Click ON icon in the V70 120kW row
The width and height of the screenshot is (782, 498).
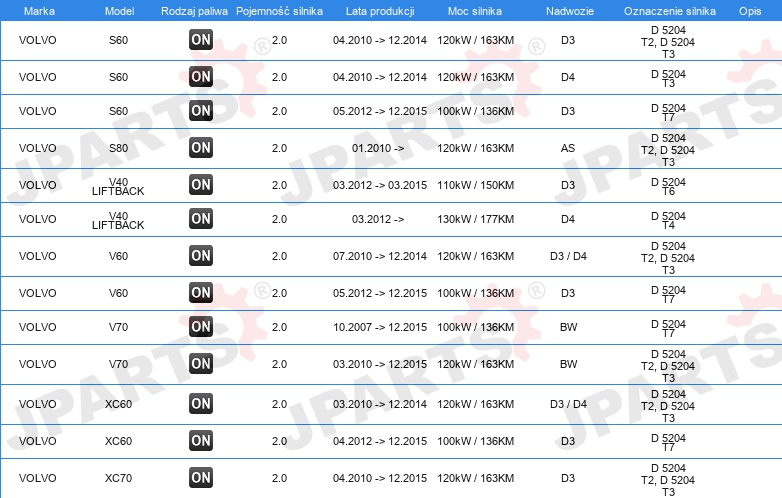point(201,364)
